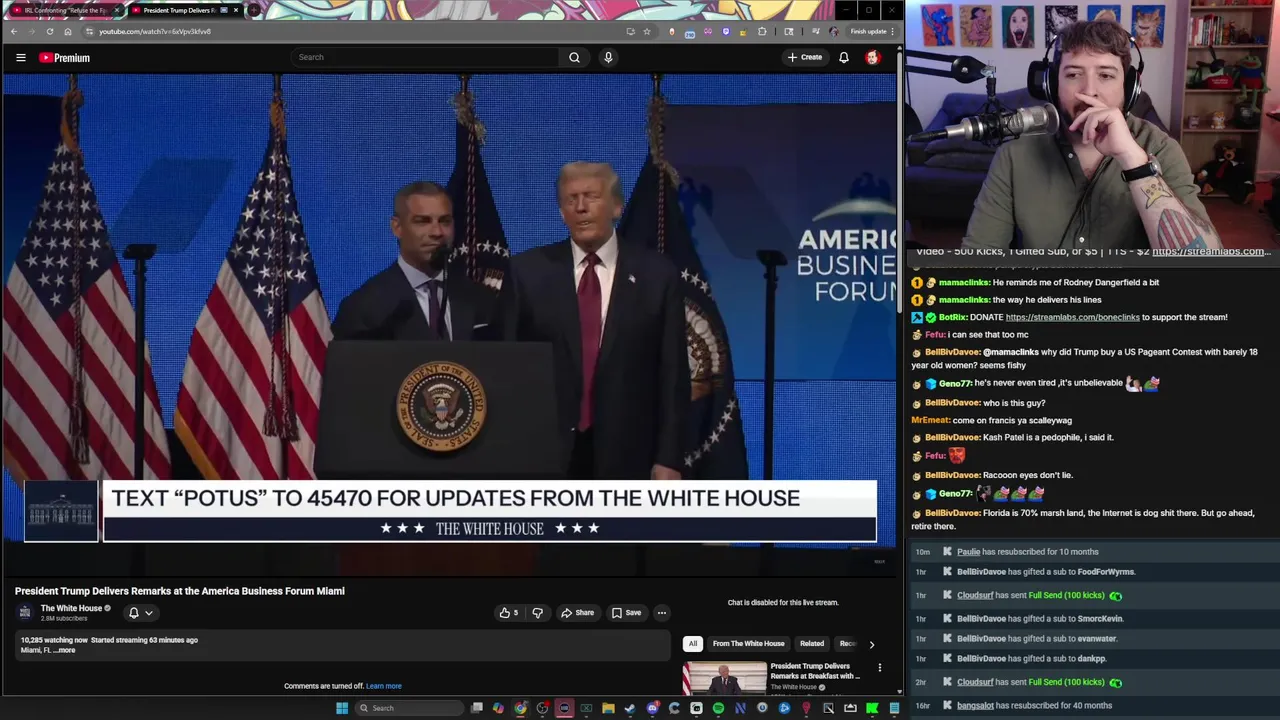This screenshot has width=1280, height=720.
Task: Open Learn more link about comments
Action: point(383,686)
